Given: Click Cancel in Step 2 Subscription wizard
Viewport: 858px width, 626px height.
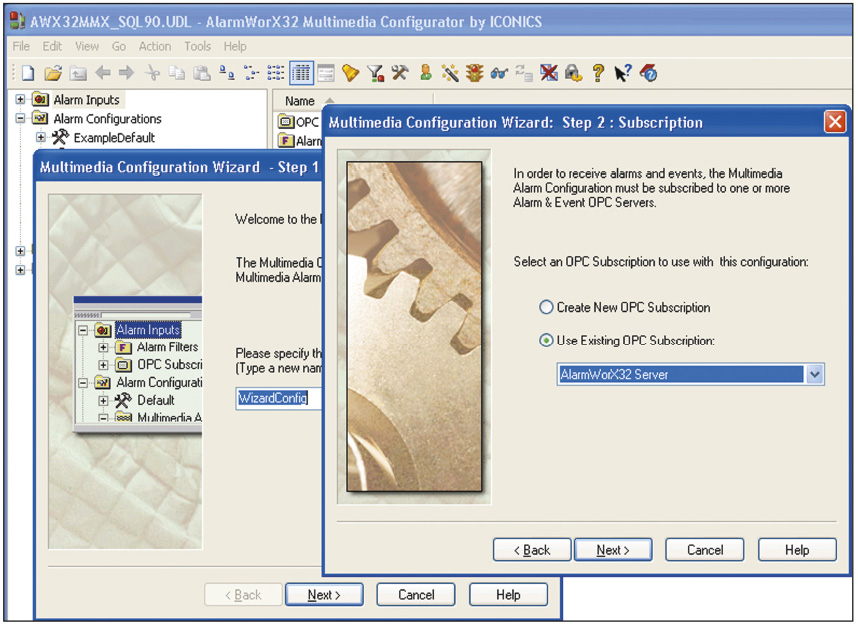Looking at the screenshot, I should pos(705,550).
